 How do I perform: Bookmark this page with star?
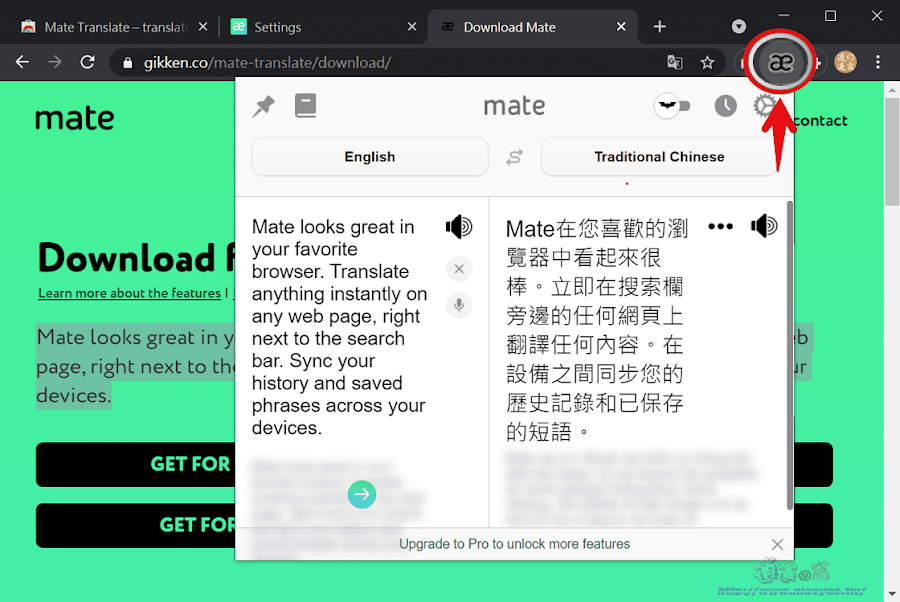pyautogui.click(x=707, y=62)
